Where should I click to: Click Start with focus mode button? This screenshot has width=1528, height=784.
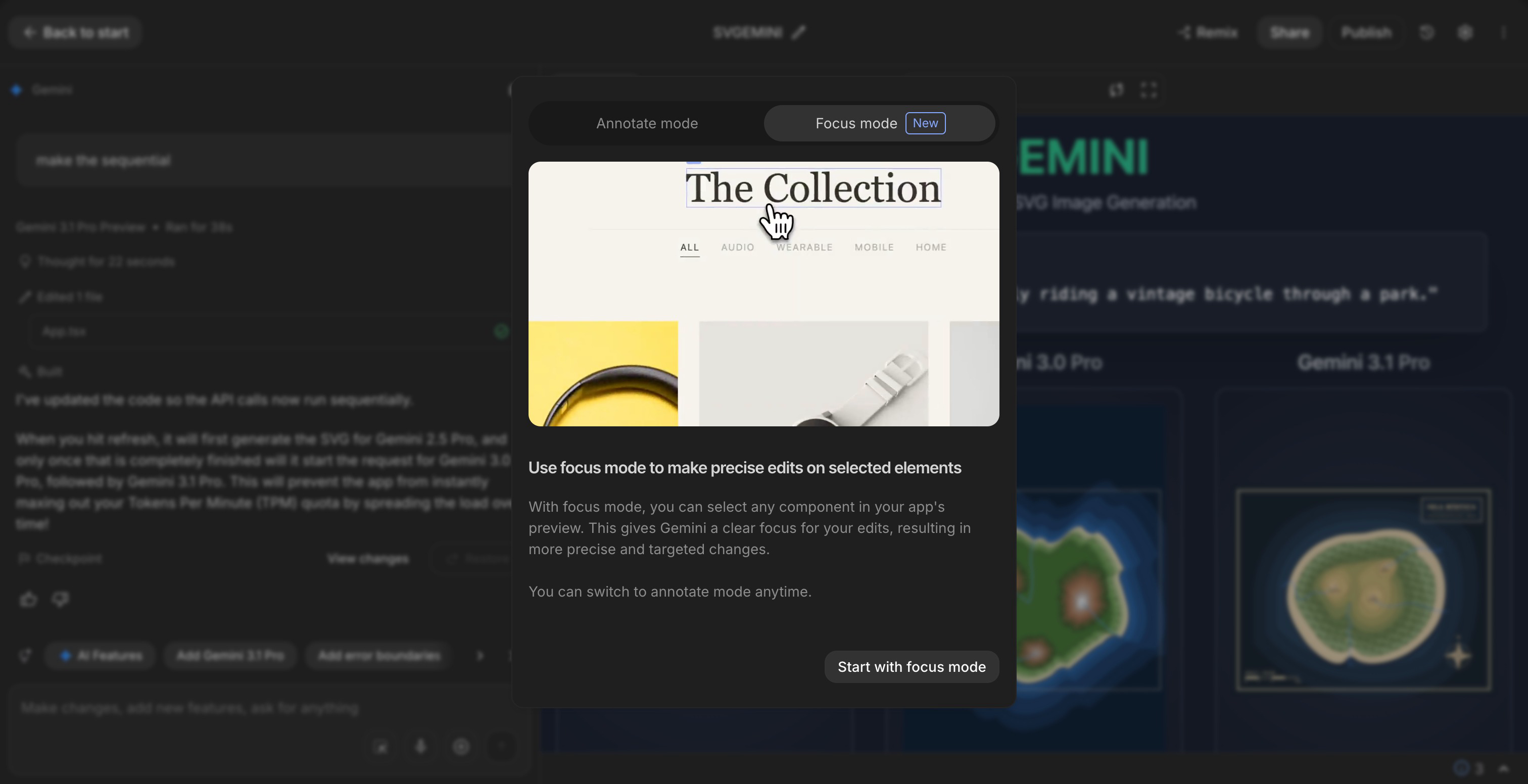tap(911, 667)
